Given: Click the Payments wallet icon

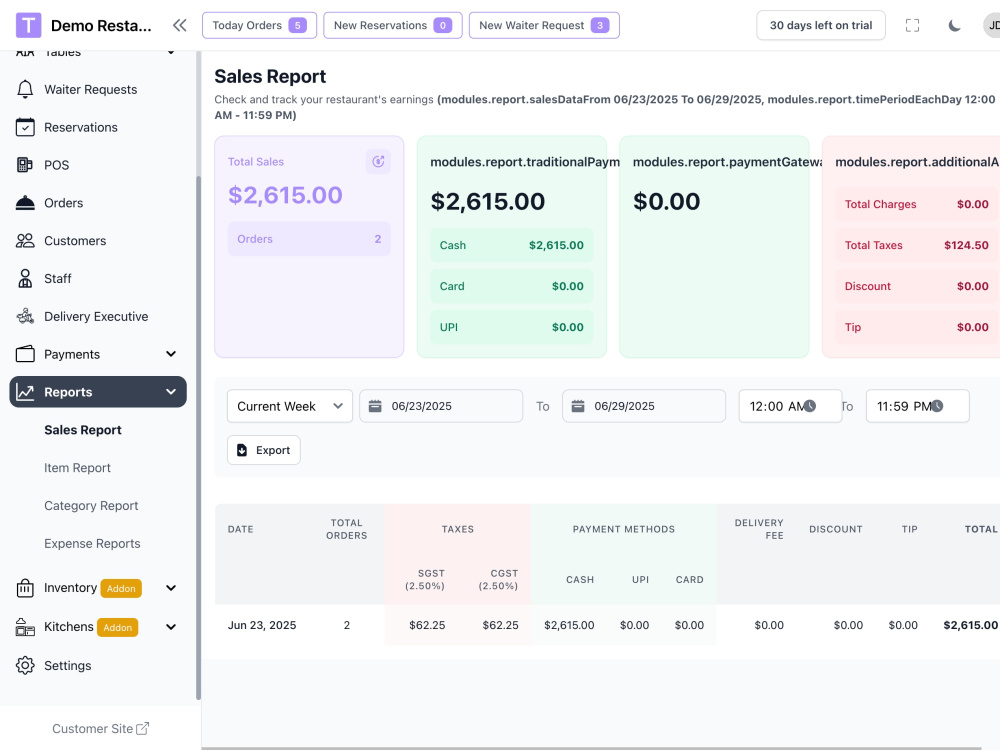Looking at the screenshot, I should pyautogui.click(x=25, y=354).
